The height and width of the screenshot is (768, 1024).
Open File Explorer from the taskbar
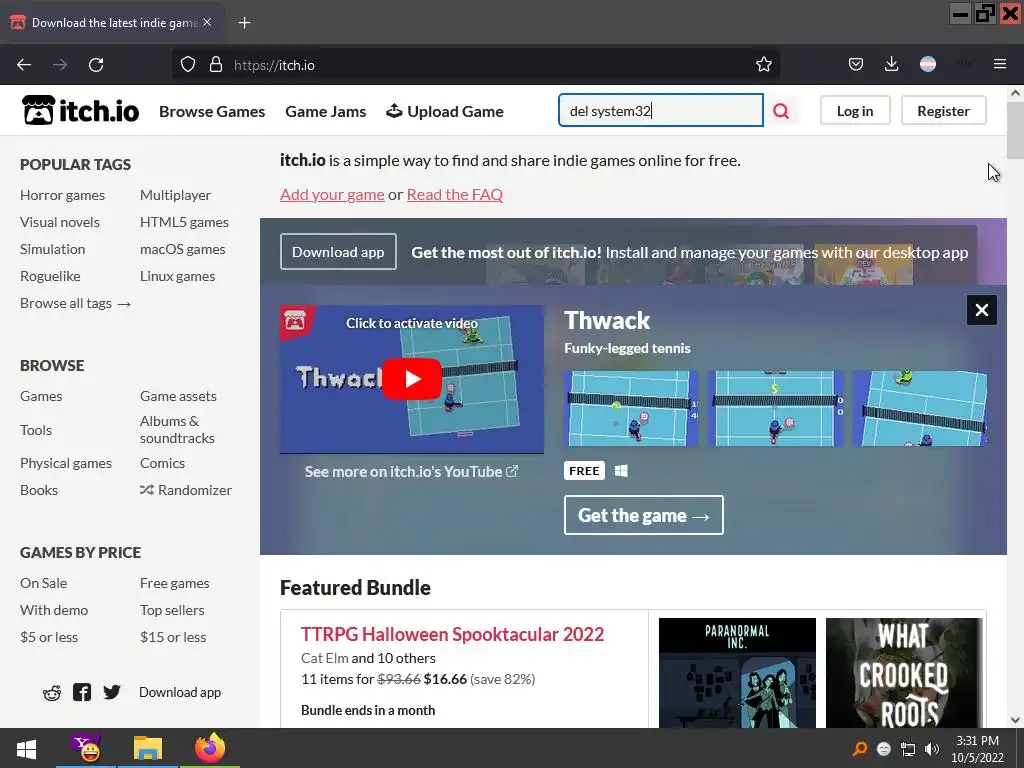tap(148, 748)
